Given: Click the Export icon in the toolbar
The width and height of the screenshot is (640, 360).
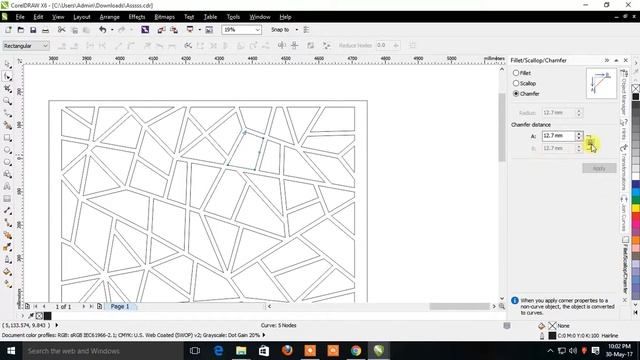Looking at the screenshot, I should click(174, 30).
